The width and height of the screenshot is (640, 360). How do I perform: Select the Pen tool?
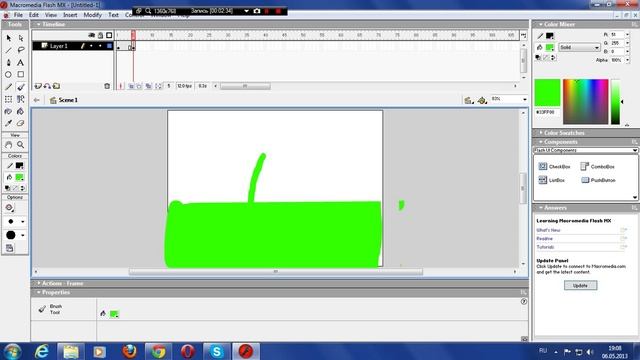[9, 62]
